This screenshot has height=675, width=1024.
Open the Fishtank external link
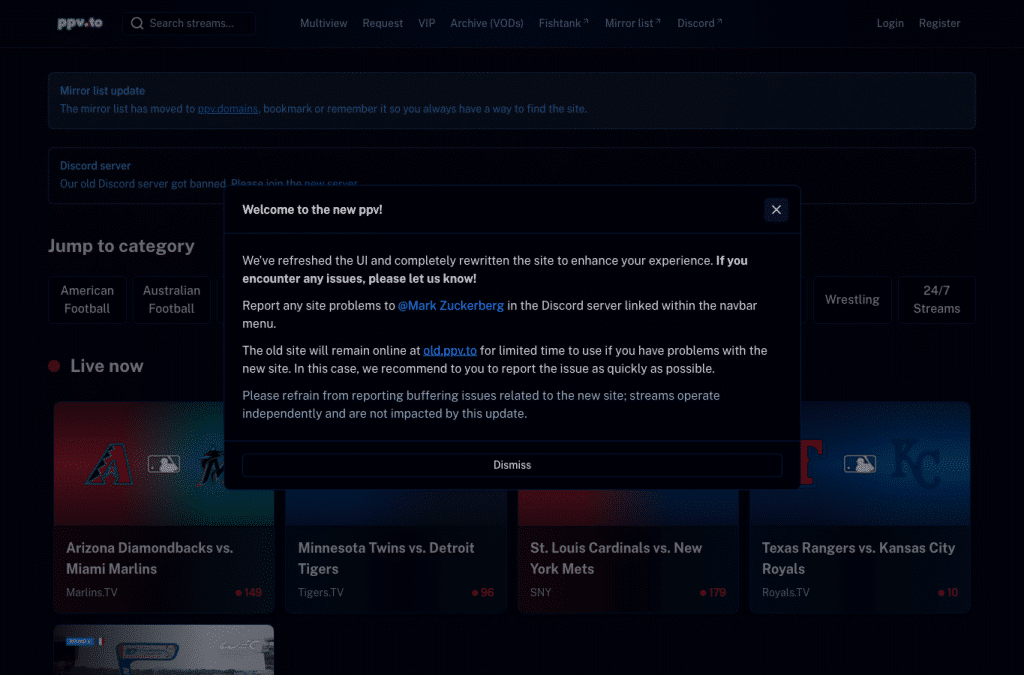point(564,24)
